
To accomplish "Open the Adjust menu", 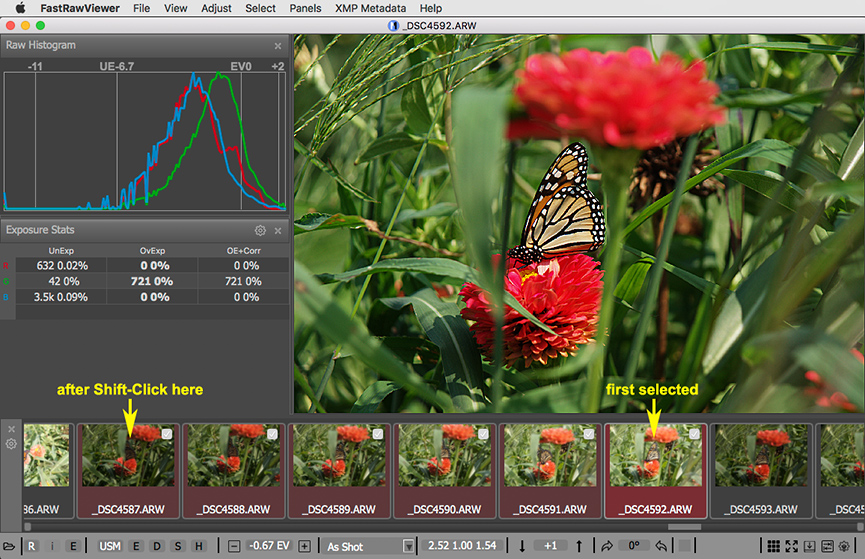I will [x=215, y=8].
